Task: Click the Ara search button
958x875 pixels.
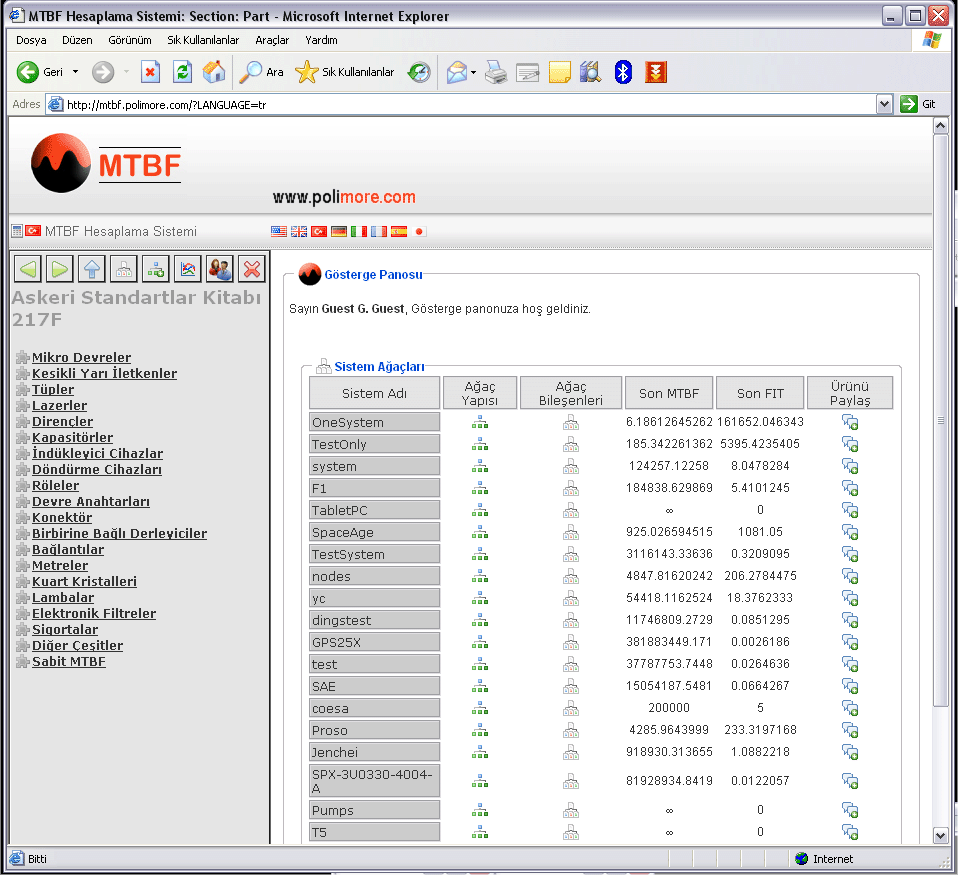Action: pos(261,72)
